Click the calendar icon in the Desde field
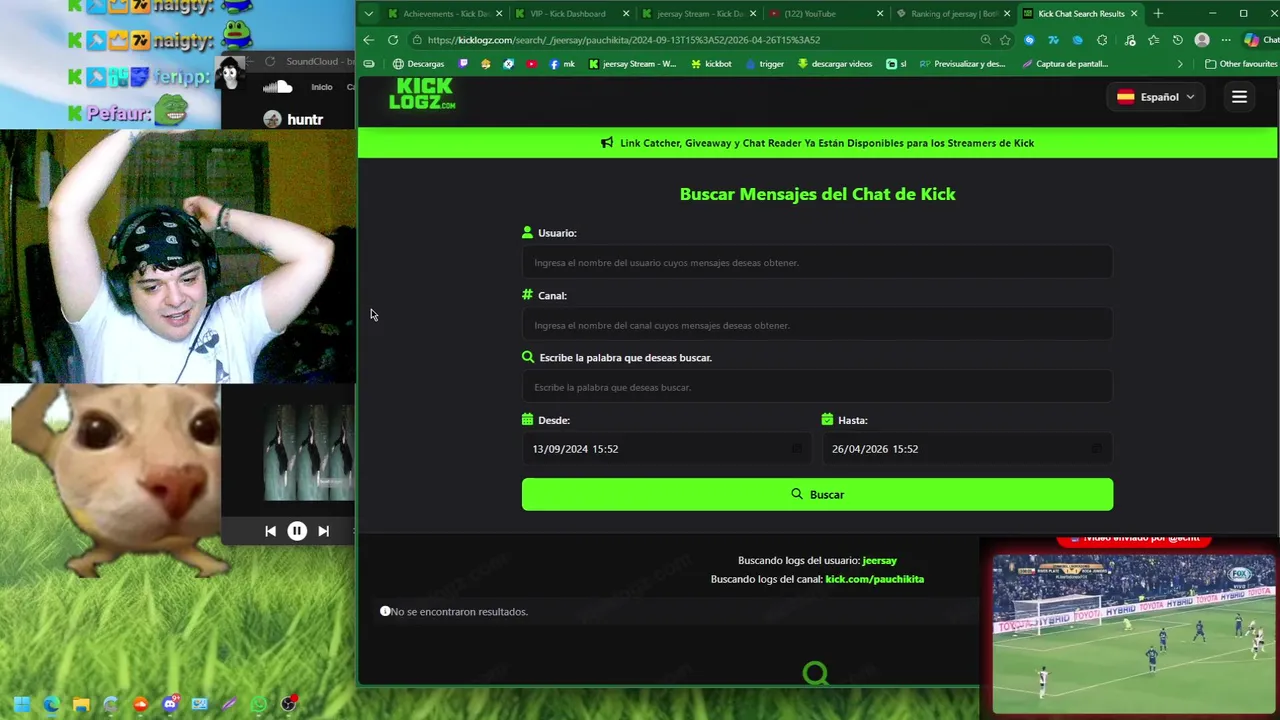Screen dimensions: 1280x720 pyautogui.click(x=797, y=449)
